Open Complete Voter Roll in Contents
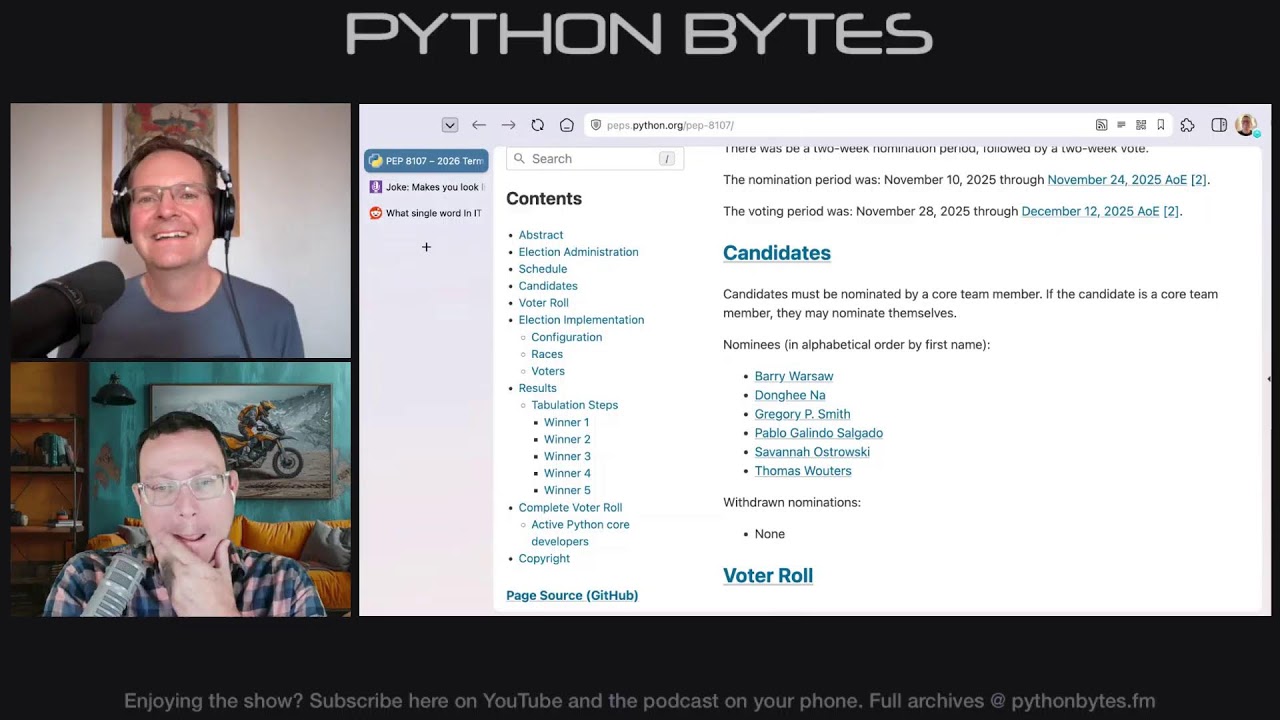The height and width of the screenshot is (720, 1280). pos(570,507)
